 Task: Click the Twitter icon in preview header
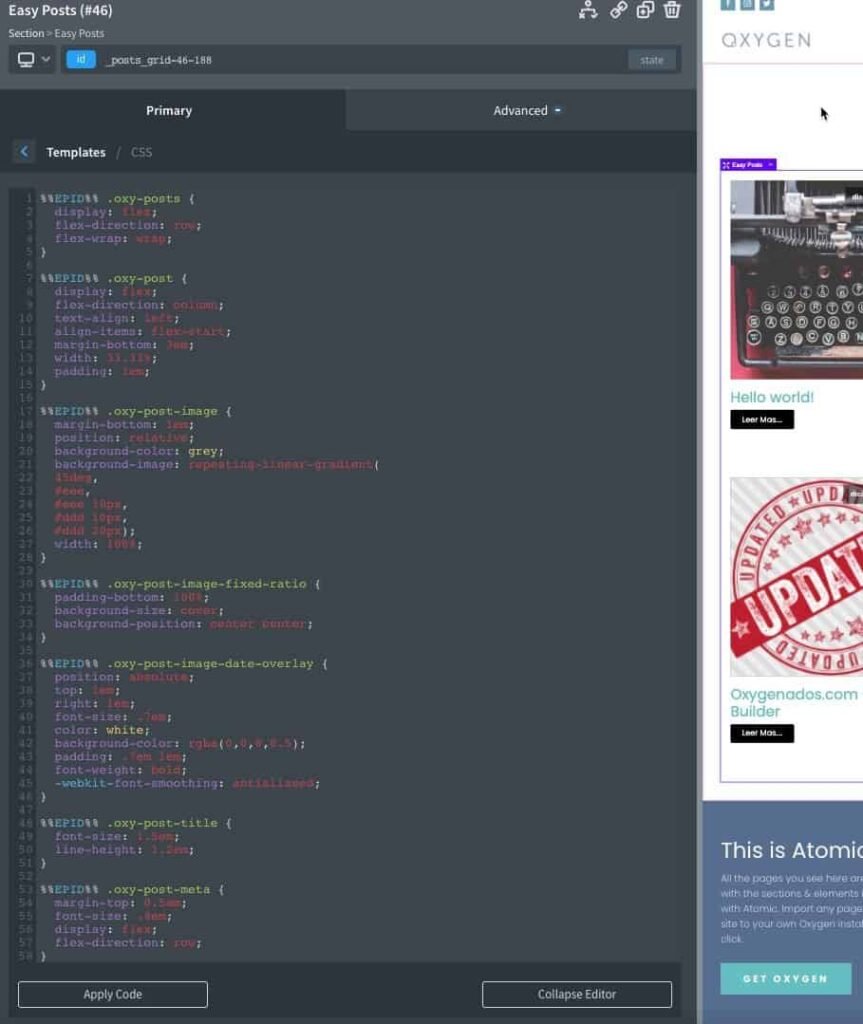coord(766,4)
